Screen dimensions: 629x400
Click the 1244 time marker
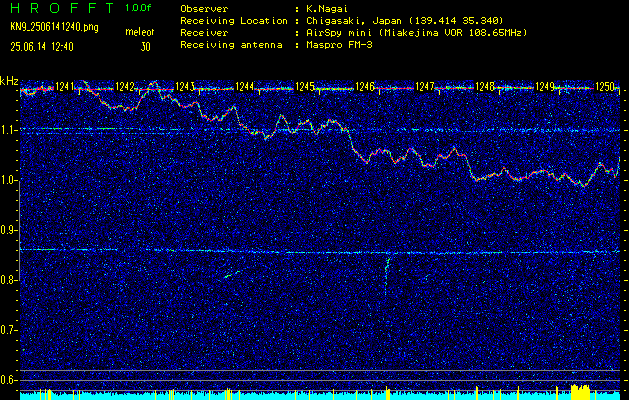tap(244, 86)
